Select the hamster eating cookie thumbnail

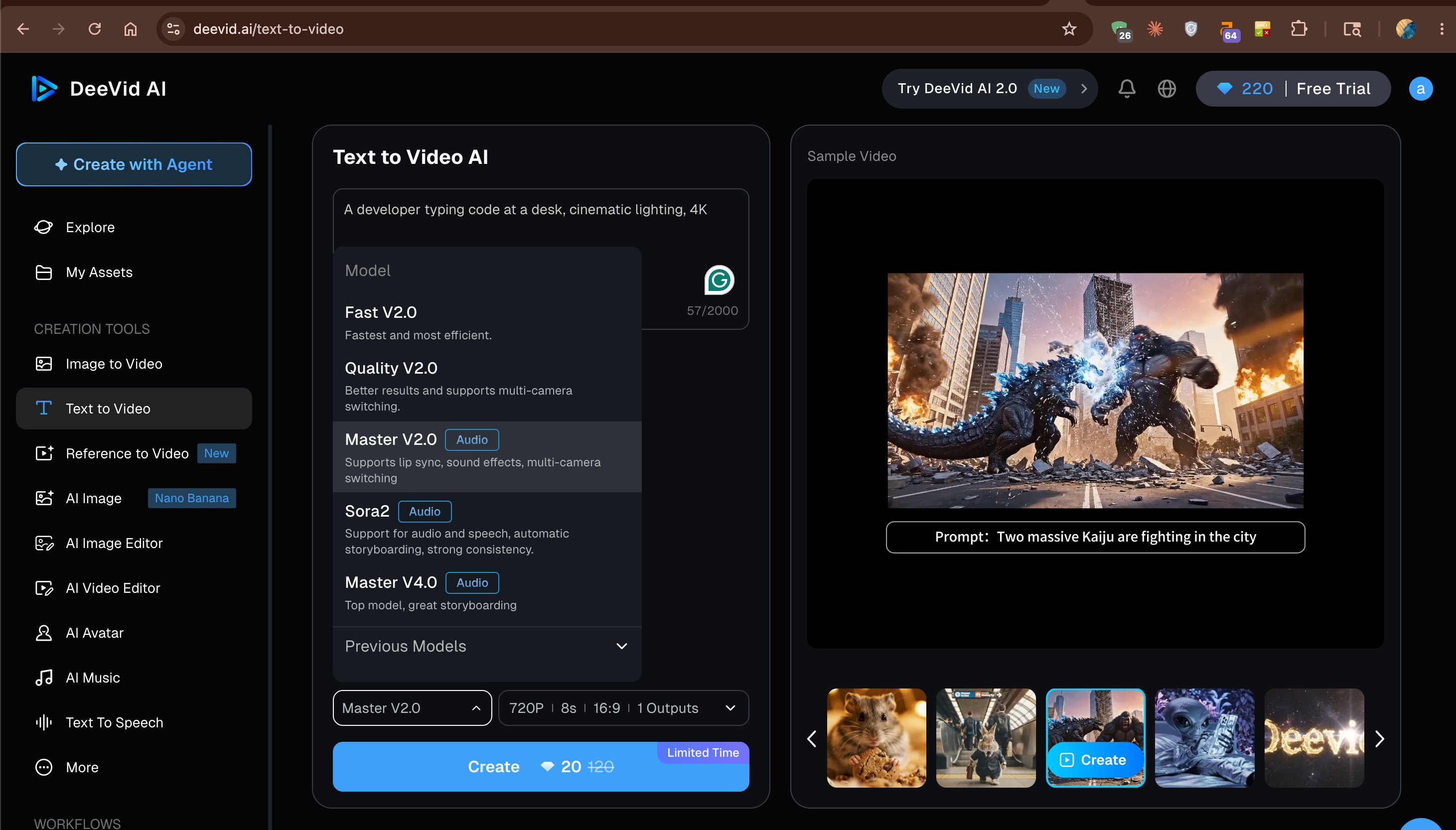[876, 738]
